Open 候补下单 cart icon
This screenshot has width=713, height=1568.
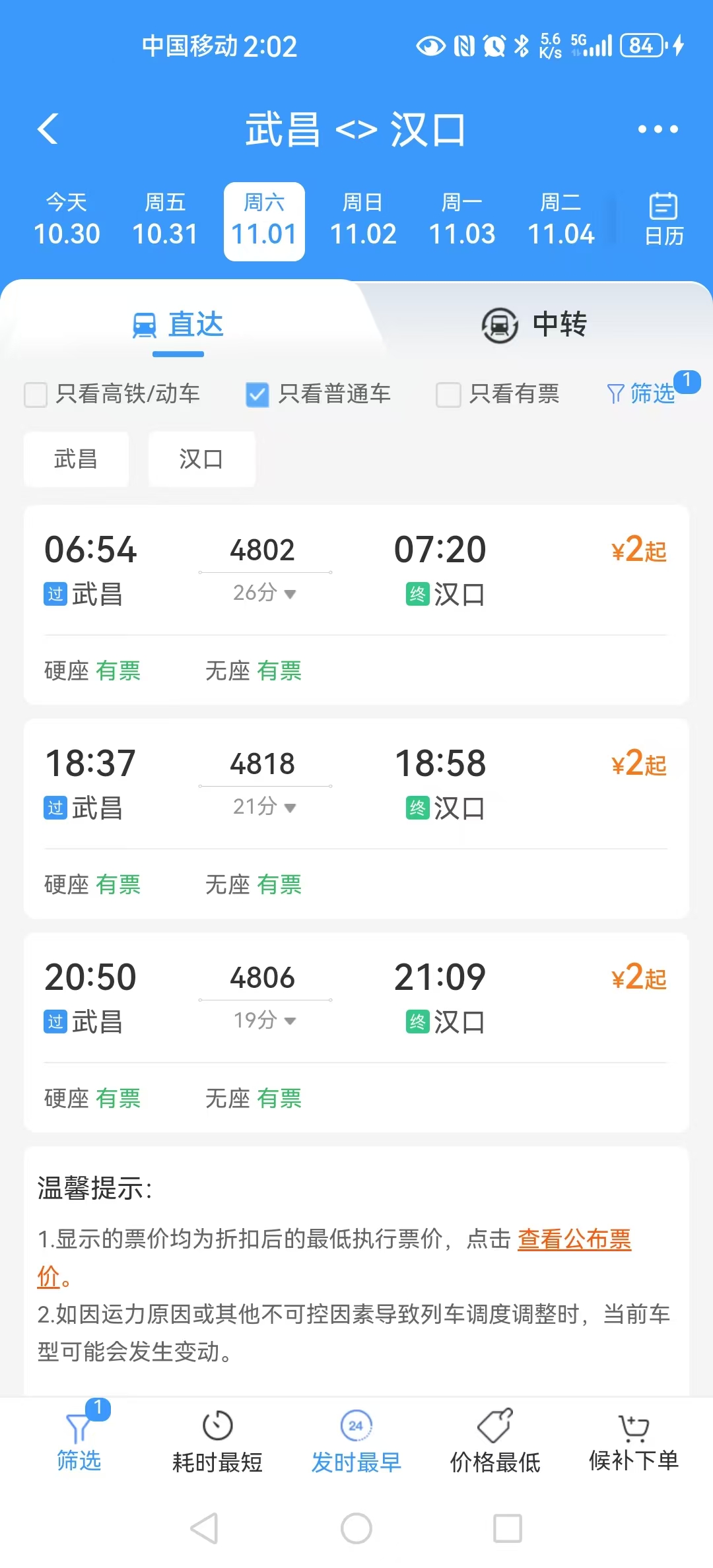pyautogui.click(x=633, y=1426)
